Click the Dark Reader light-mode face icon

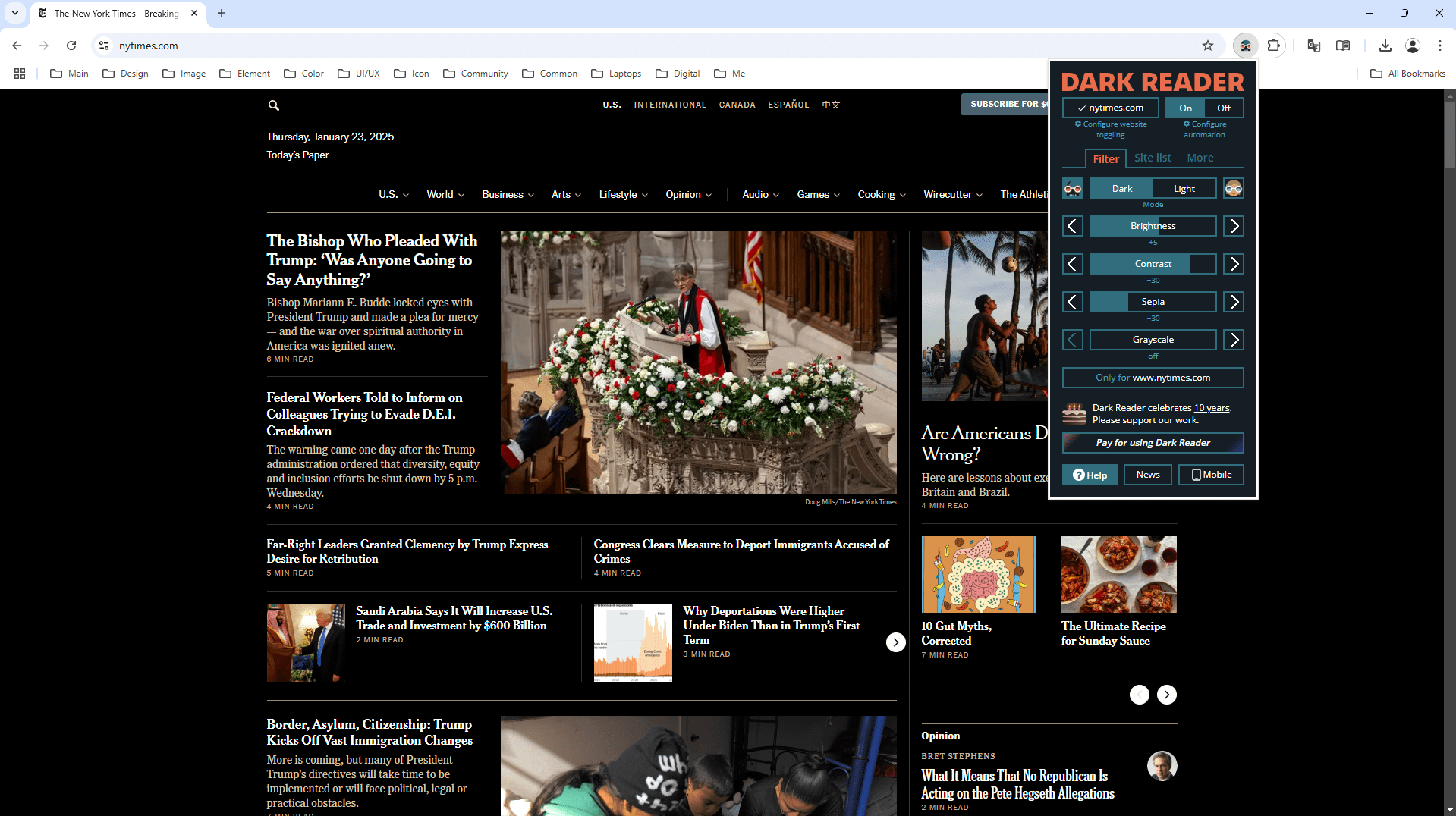point(1234,188)
